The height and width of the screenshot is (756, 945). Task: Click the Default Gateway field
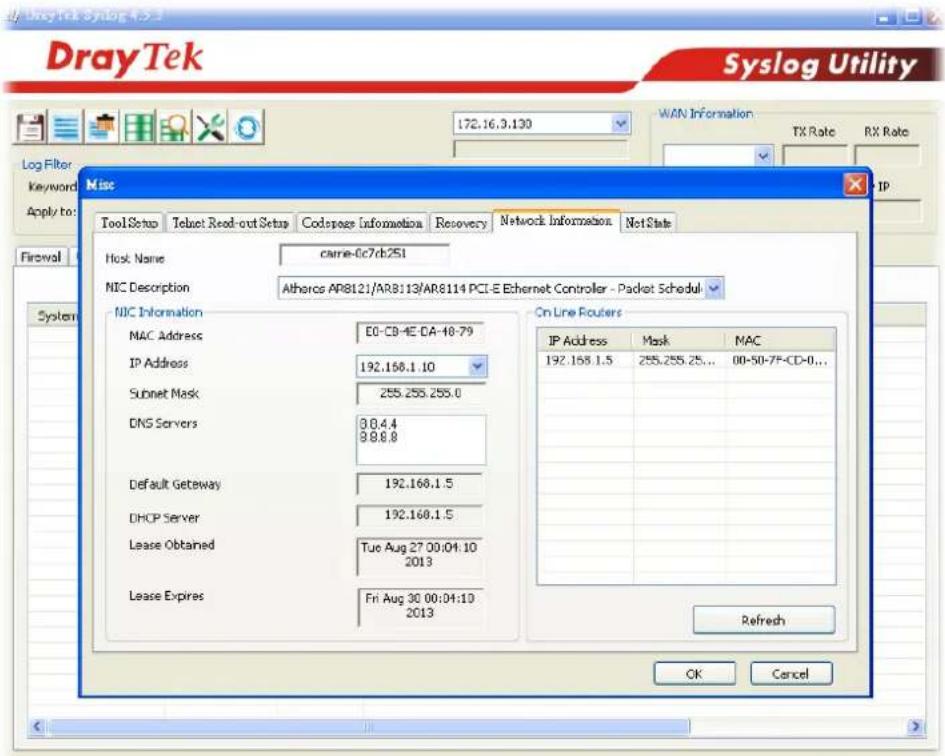coord(419,484)
